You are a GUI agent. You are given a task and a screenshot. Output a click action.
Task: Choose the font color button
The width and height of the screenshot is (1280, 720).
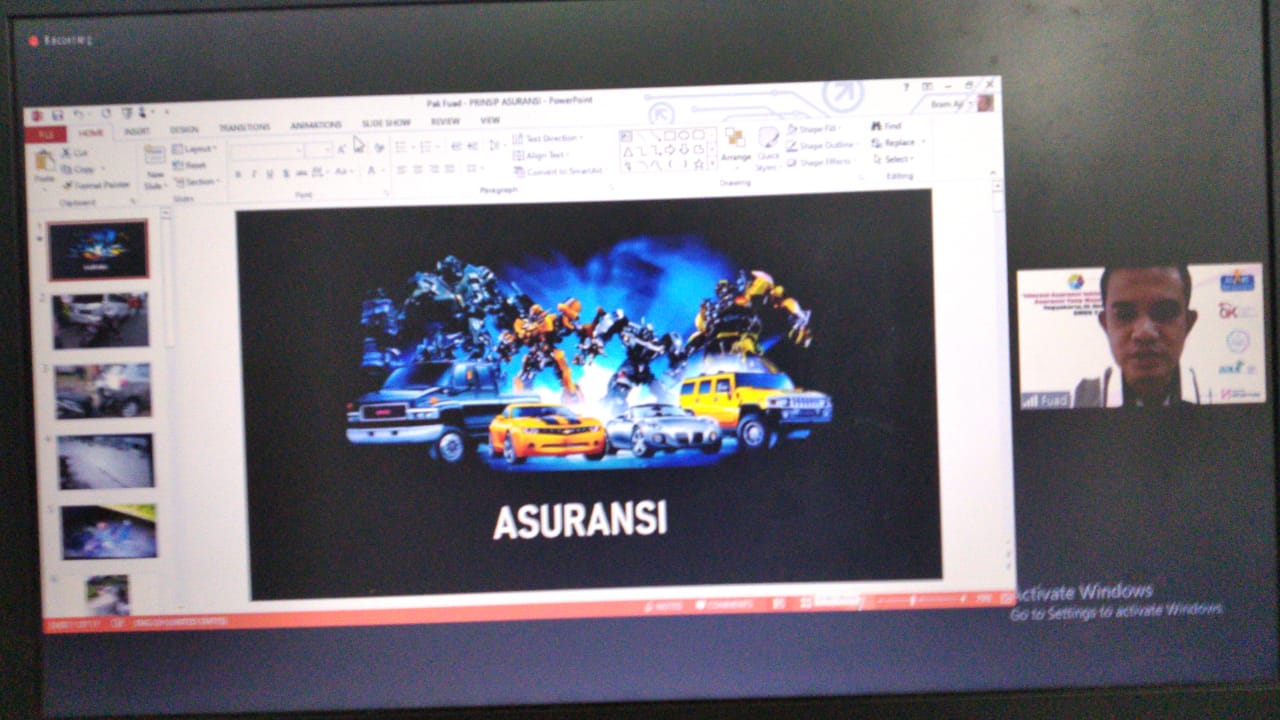point(373,171)
